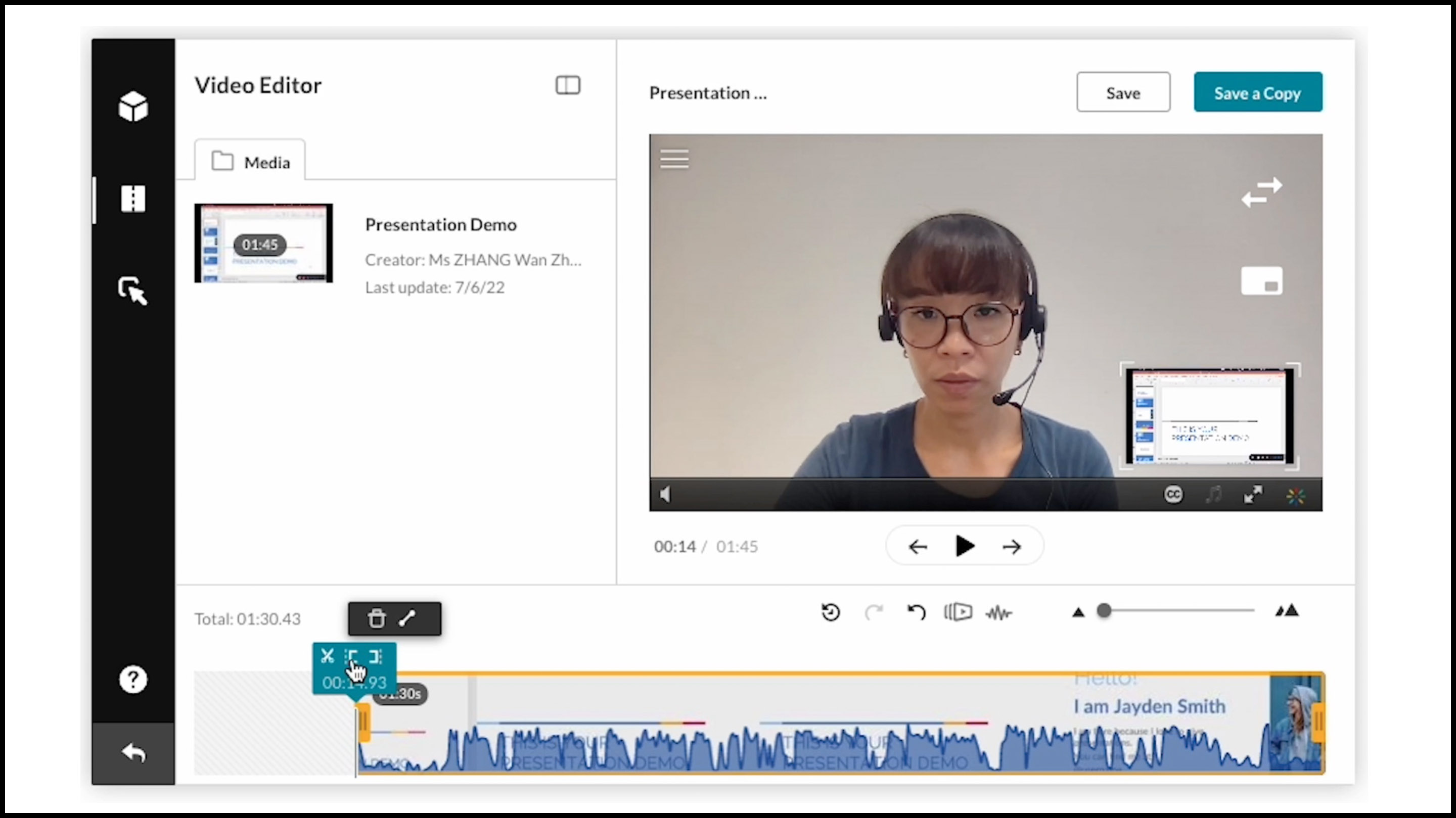Click the waveform view icon below the player
The image size is (1456, 818).
[999, 613]
